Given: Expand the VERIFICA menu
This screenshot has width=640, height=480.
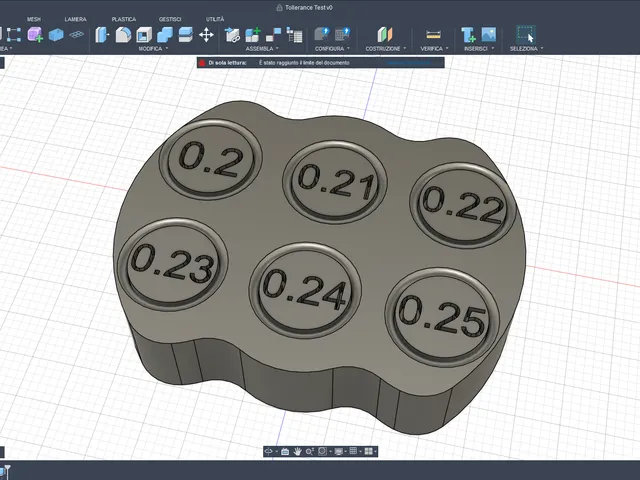Looking at the screenshot, I should pyautogui.click(x=434, y=49).
